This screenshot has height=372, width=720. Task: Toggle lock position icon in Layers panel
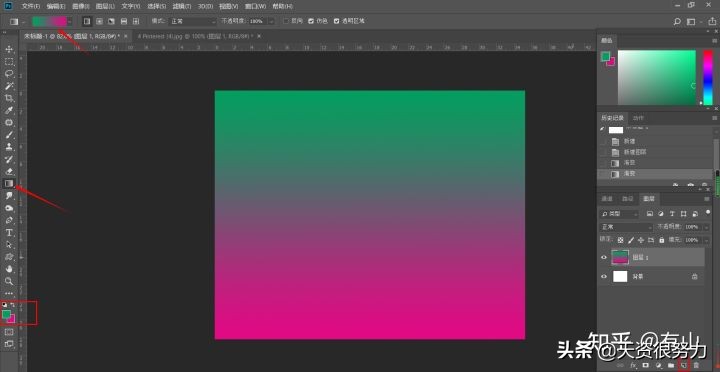(641, 240)
